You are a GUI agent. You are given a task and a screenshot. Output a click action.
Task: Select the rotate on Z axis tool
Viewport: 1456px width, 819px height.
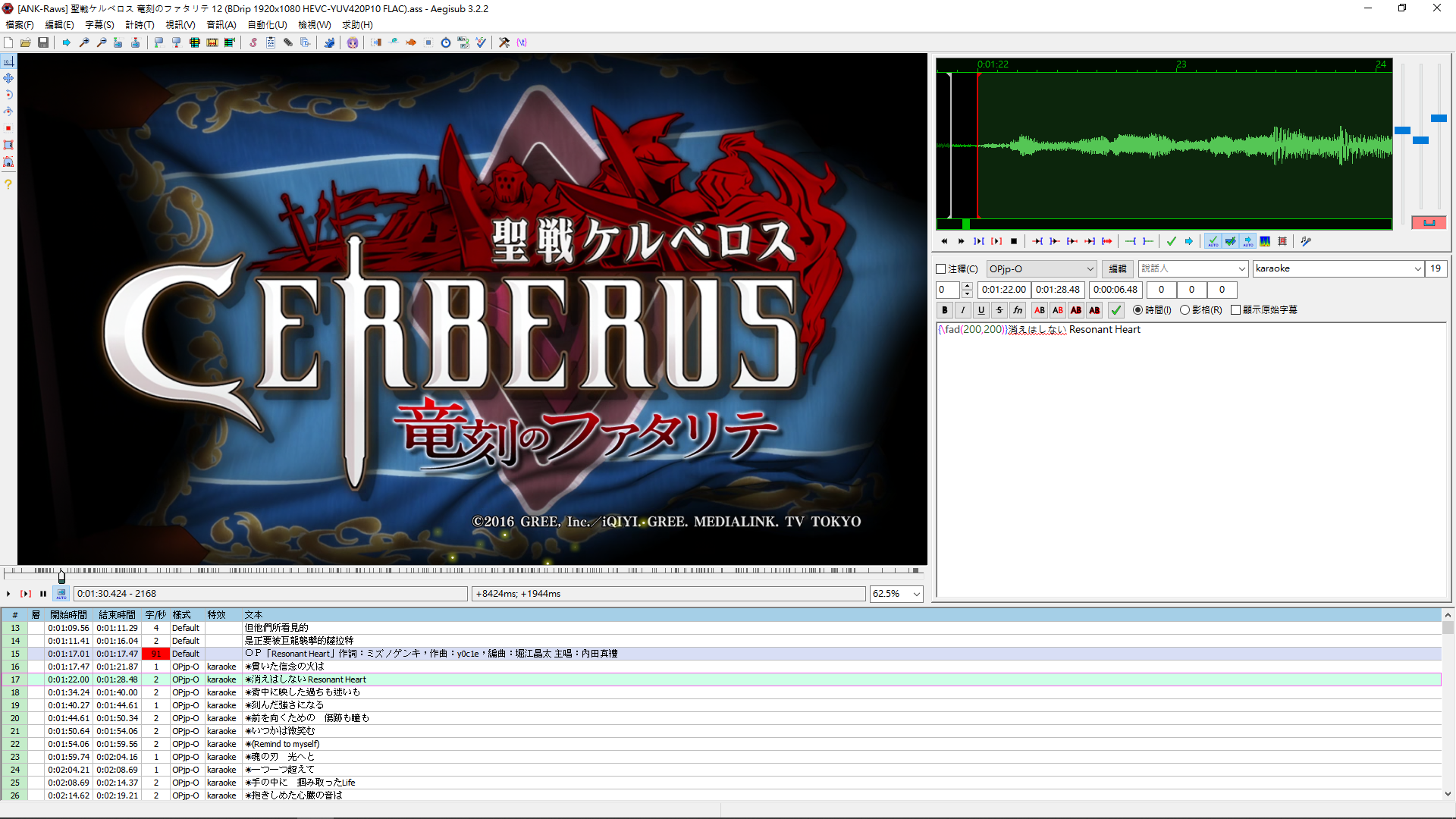[8, 95]
